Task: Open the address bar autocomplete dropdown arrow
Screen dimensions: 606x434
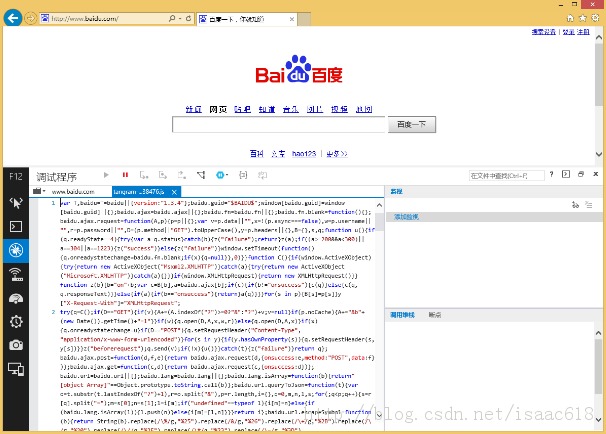Action: (180, 18)
